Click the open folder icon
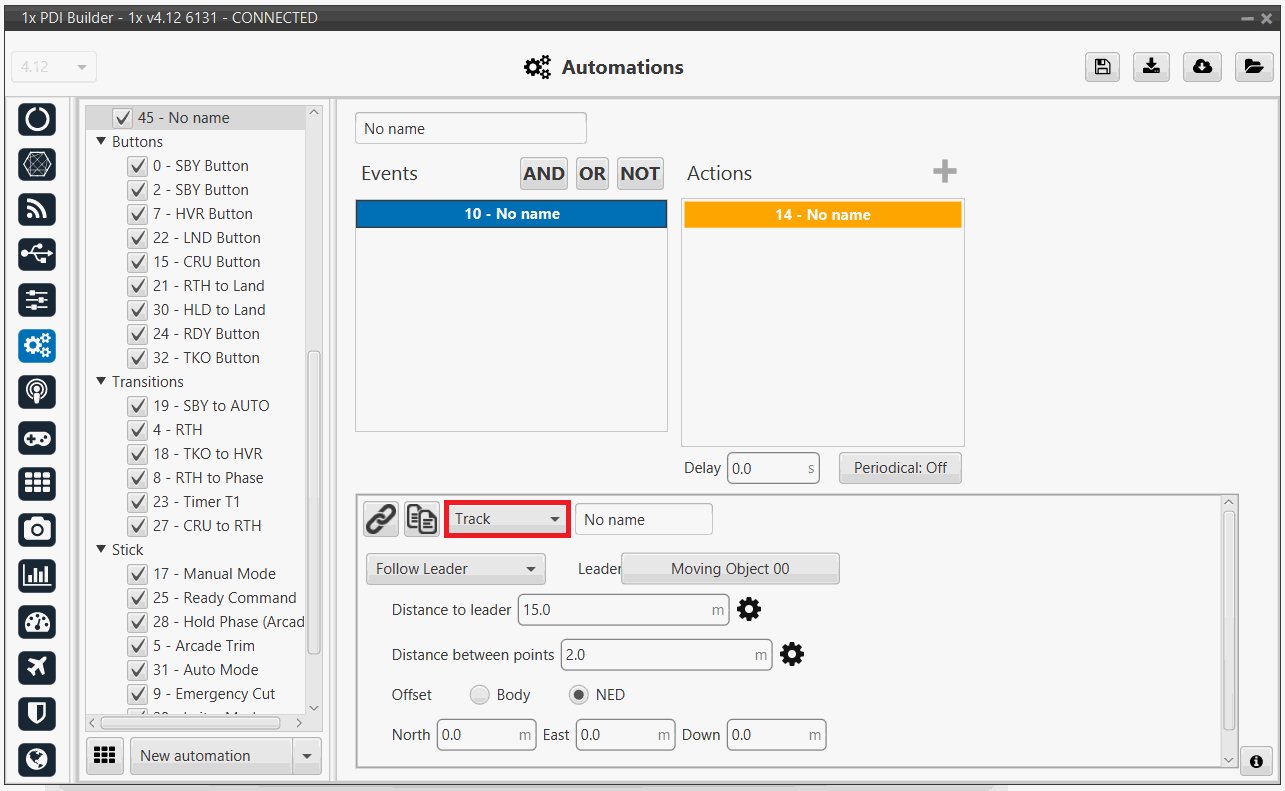The width and height of the screenshot is (1285, 791). [x=1252, y=67]
